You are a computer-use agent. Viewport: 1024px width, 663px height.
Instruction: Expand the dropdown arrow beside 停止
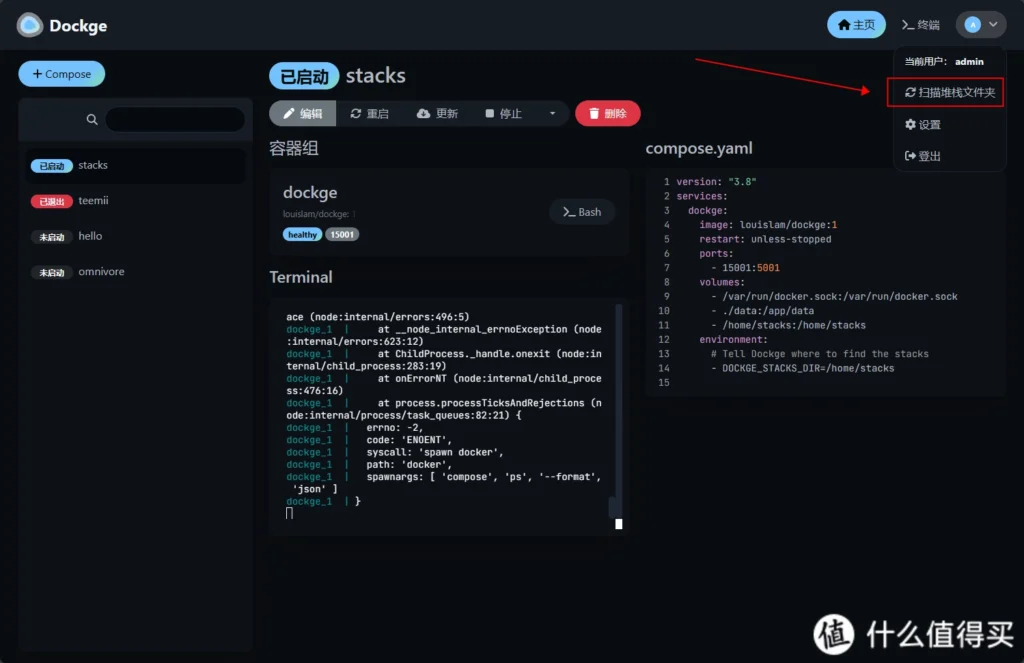coord(552,114)
